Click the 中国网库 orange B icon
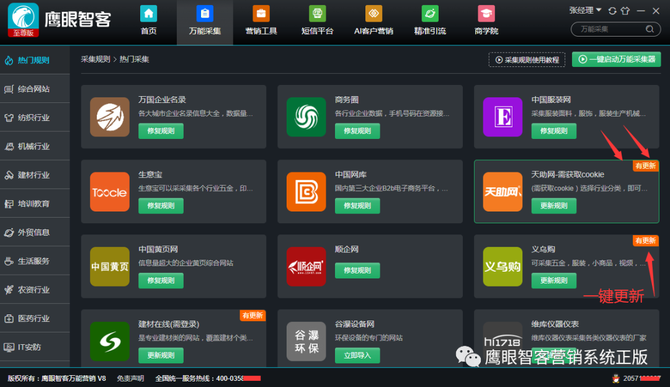The image size is (670, 387). [x=306, y=192]
